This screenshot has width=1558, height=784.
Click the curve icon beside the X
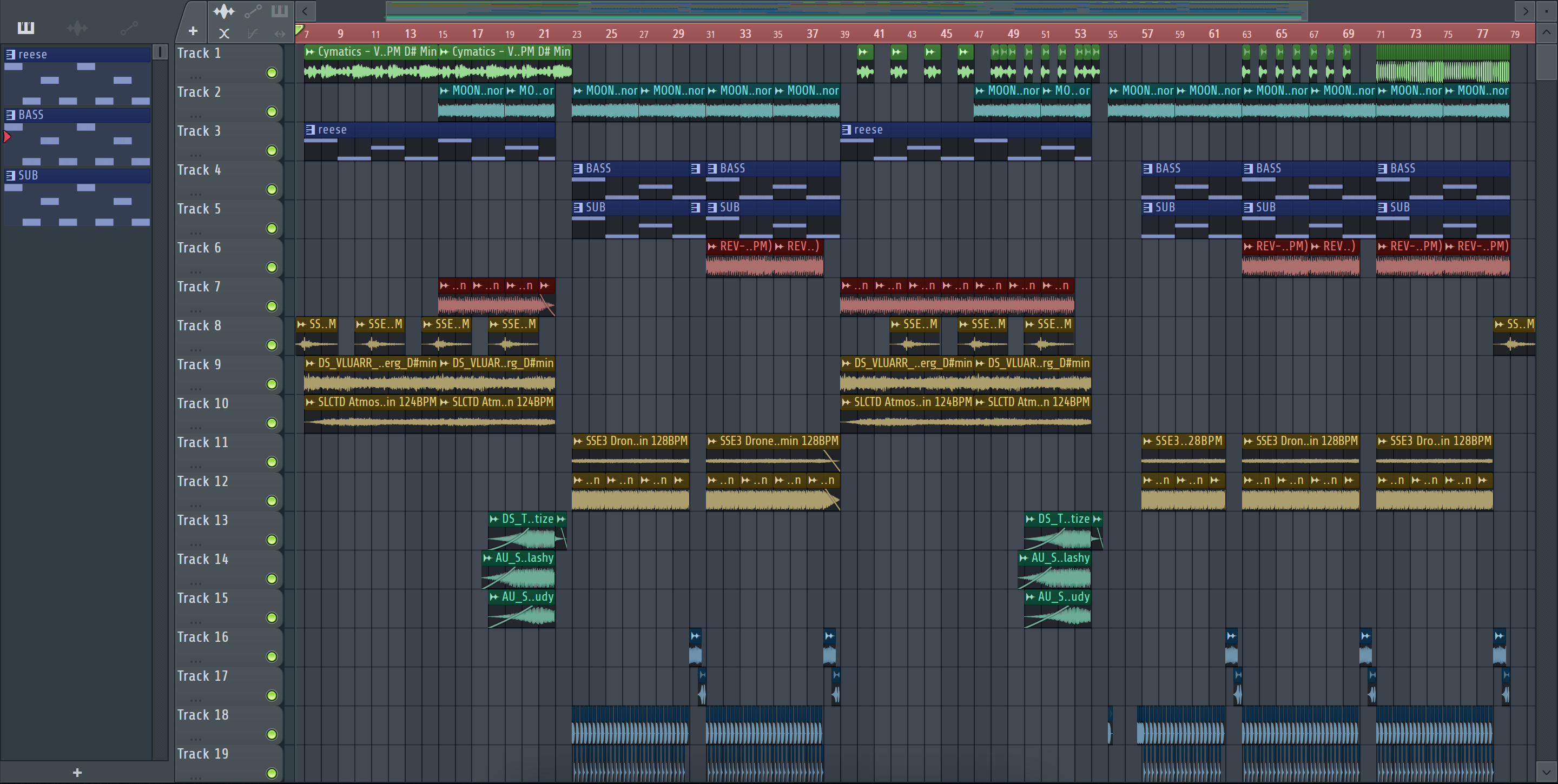point(253,34)
